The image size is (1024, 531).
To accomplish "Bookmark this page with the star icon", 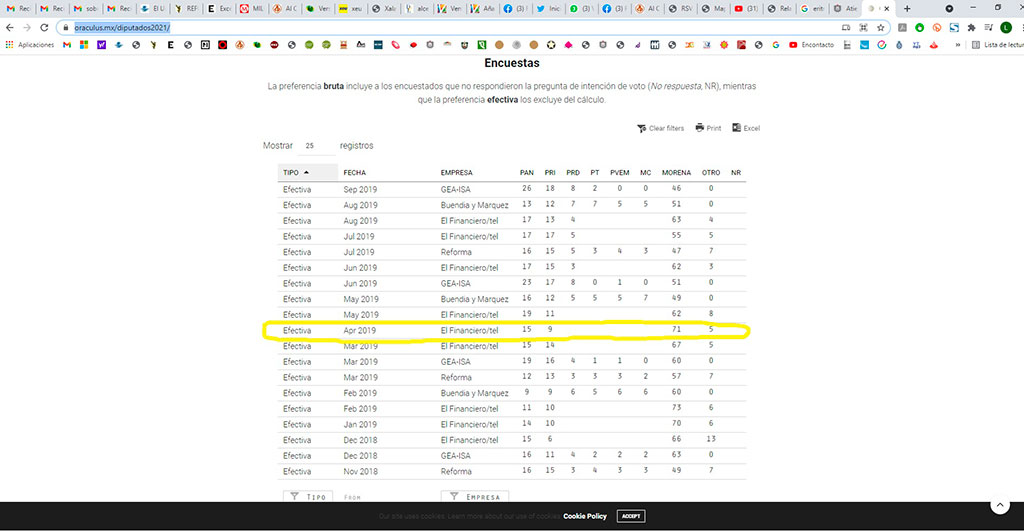I will (880, 28).
